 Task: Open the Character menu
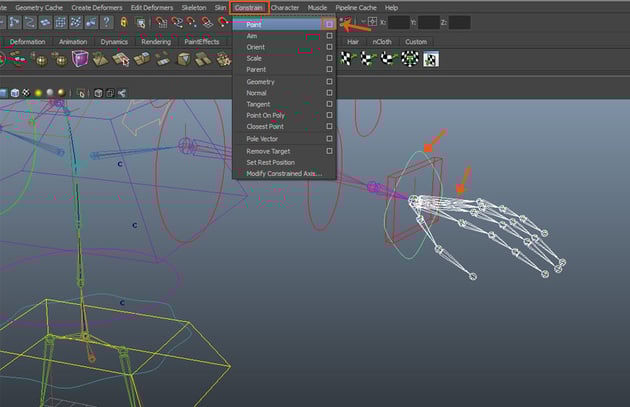285,7
